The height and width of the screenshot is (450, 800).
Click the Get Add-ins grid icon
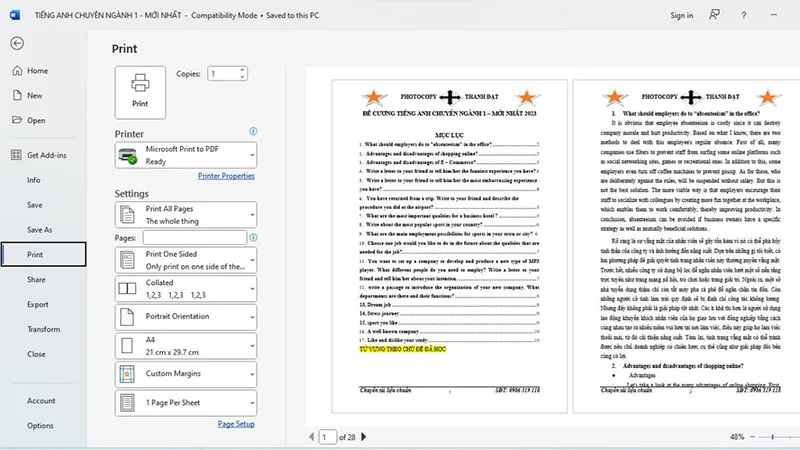click(16, 155)
